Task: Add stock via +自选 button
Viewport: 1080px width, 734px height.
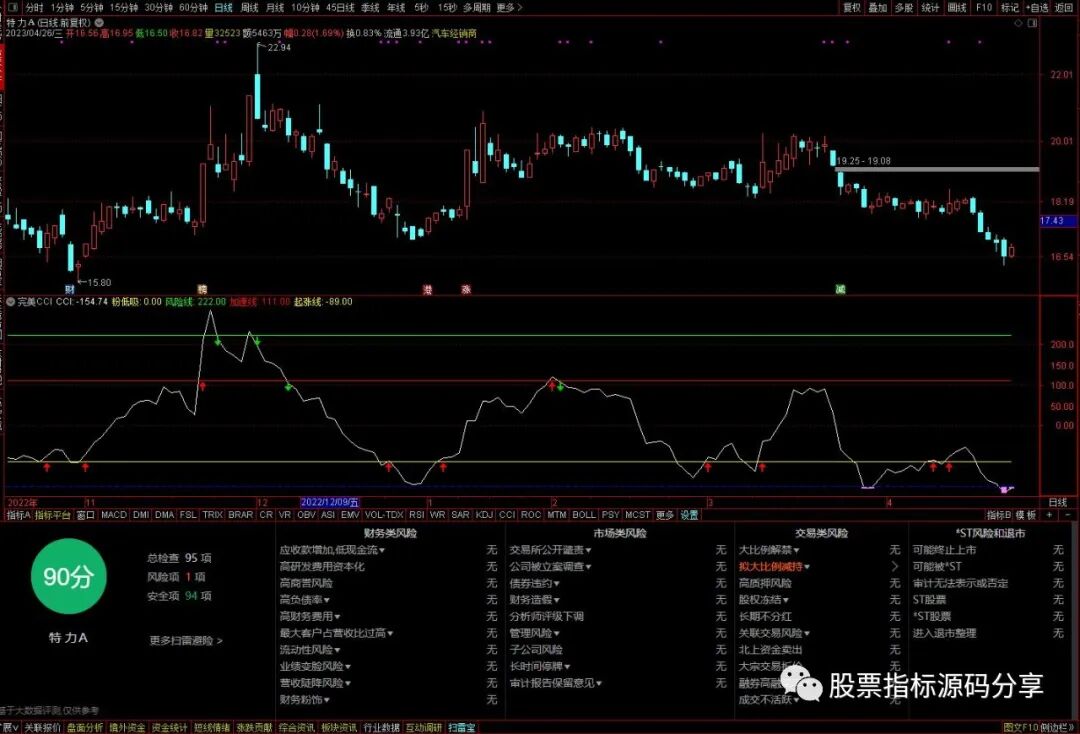Action: (x=1037, y=8)
